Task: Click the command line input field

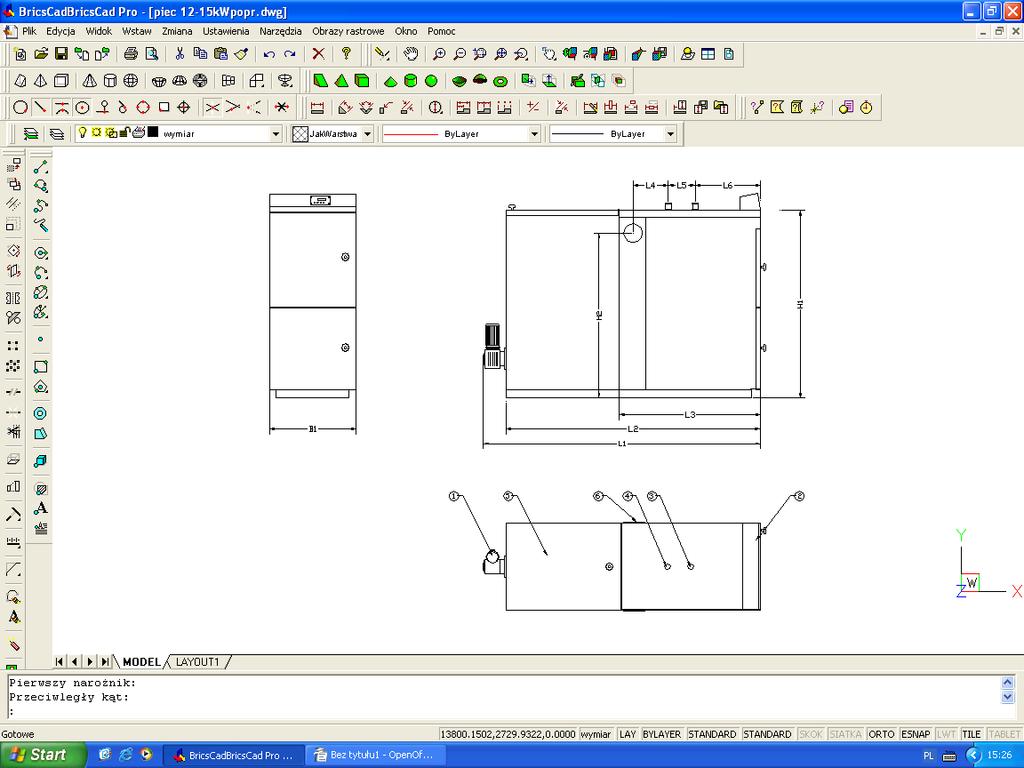Action: (x=503, y=711)
